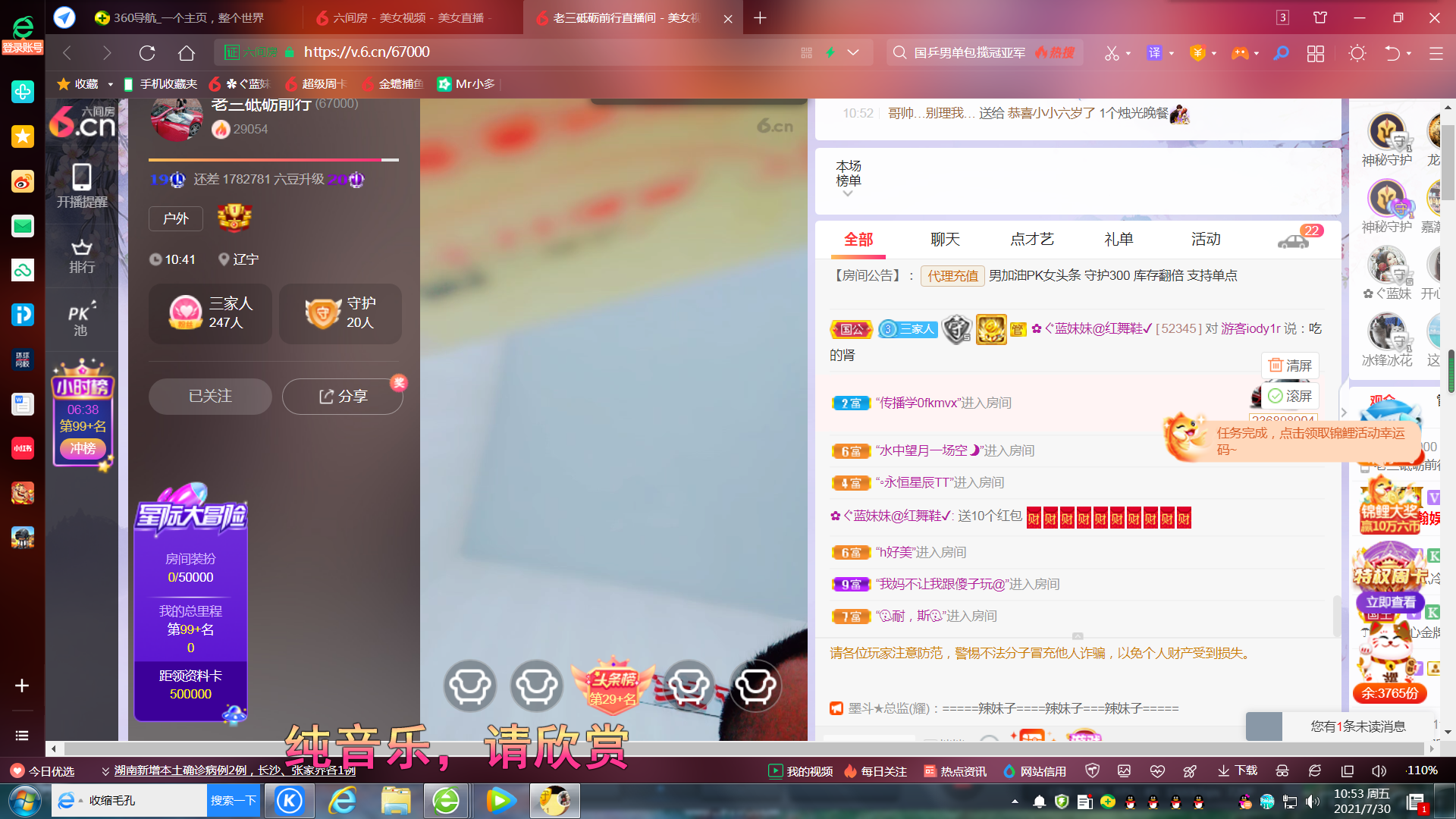
Task: Open the browser main menu icon
Action: 1436,53
